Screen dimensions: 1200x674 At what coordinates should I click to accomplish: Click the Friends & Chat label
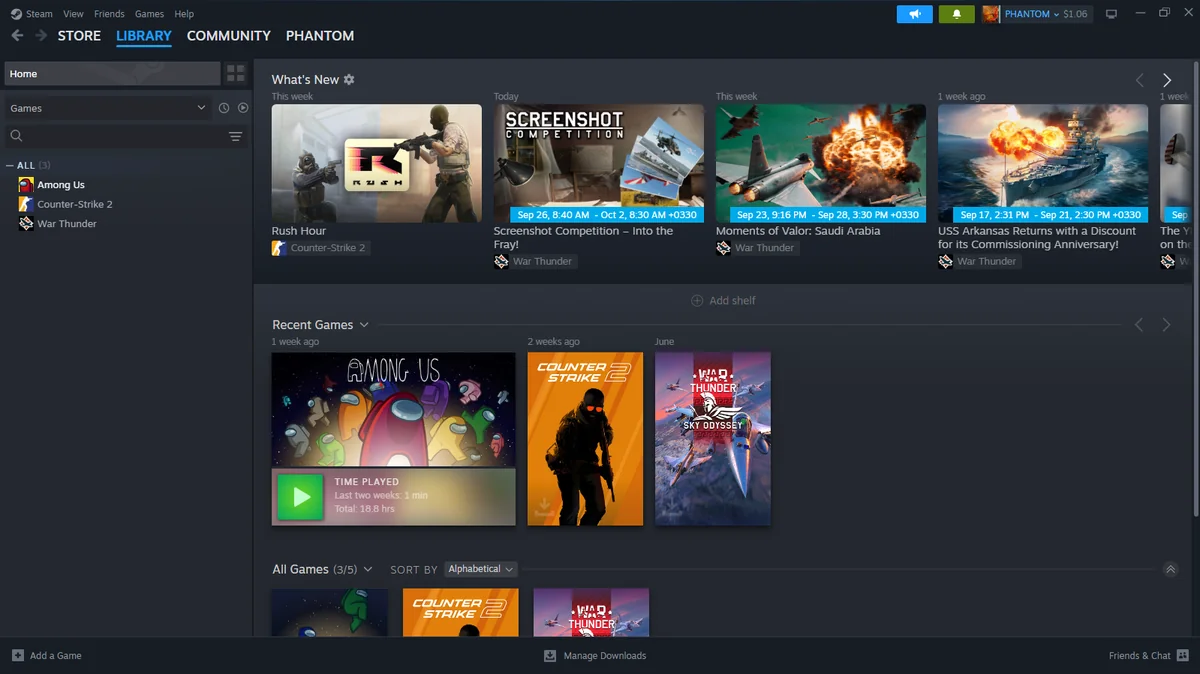tap(1140, 655)
